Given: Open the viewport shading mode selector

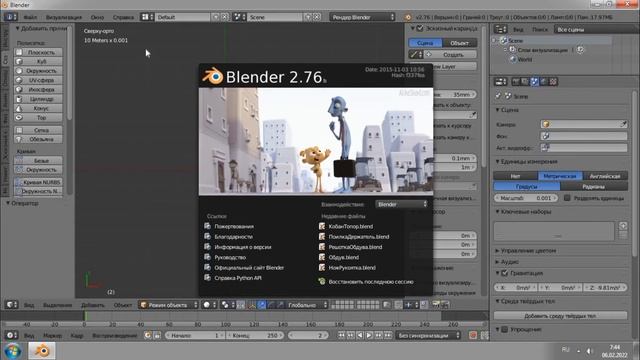Looking at the screenshot, I should [209, 304].
